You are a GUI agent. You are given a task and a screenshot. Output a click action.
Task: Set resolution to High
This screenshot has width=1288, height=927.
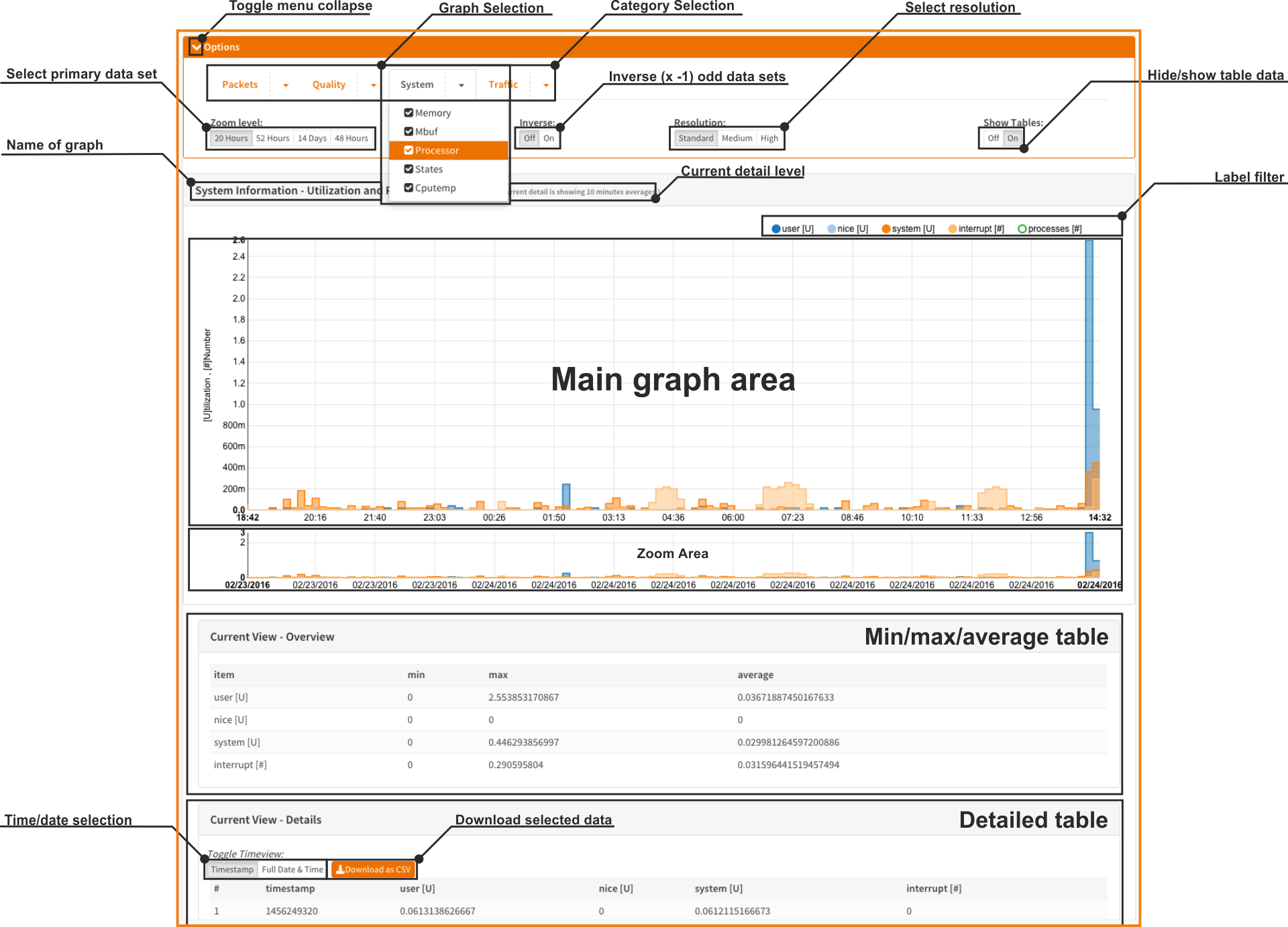(x=769, y=138)
